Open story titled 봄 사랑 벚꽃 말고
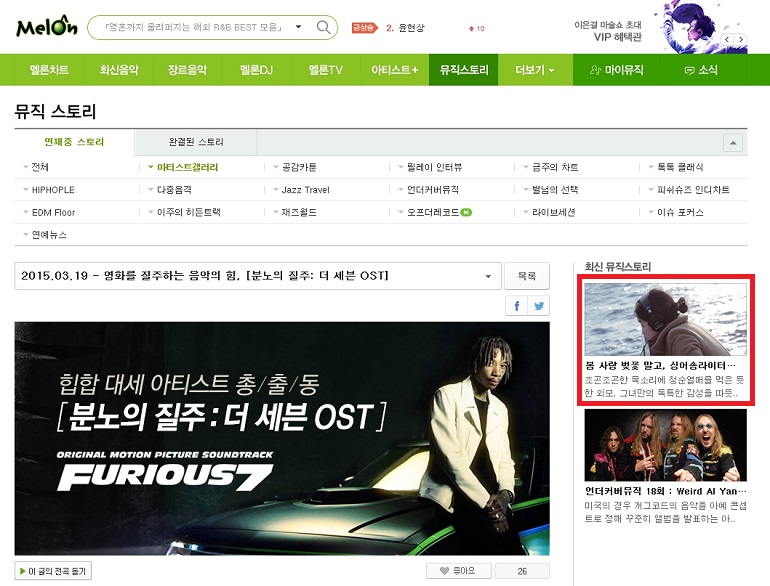The width and height of the screenshot is (770, 586). pos(660,365)
